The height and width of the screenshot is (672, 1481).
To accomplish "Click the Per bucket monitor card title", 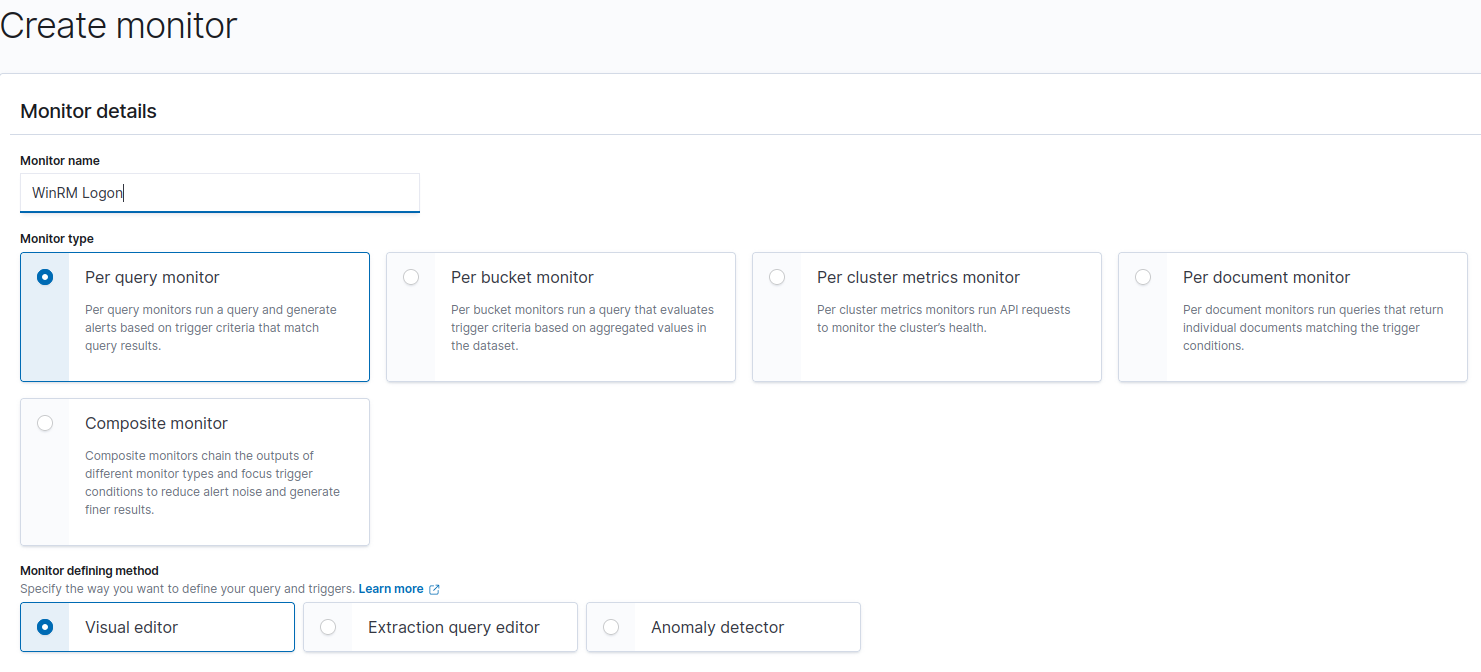I will coord(522,278).
